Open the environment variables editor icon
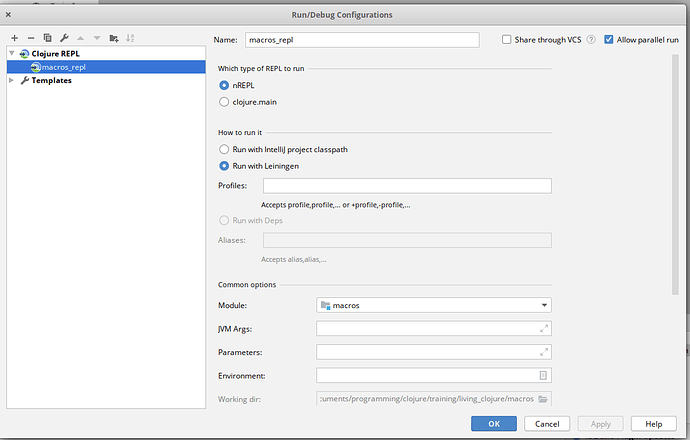690x440 pixels. 543,375
